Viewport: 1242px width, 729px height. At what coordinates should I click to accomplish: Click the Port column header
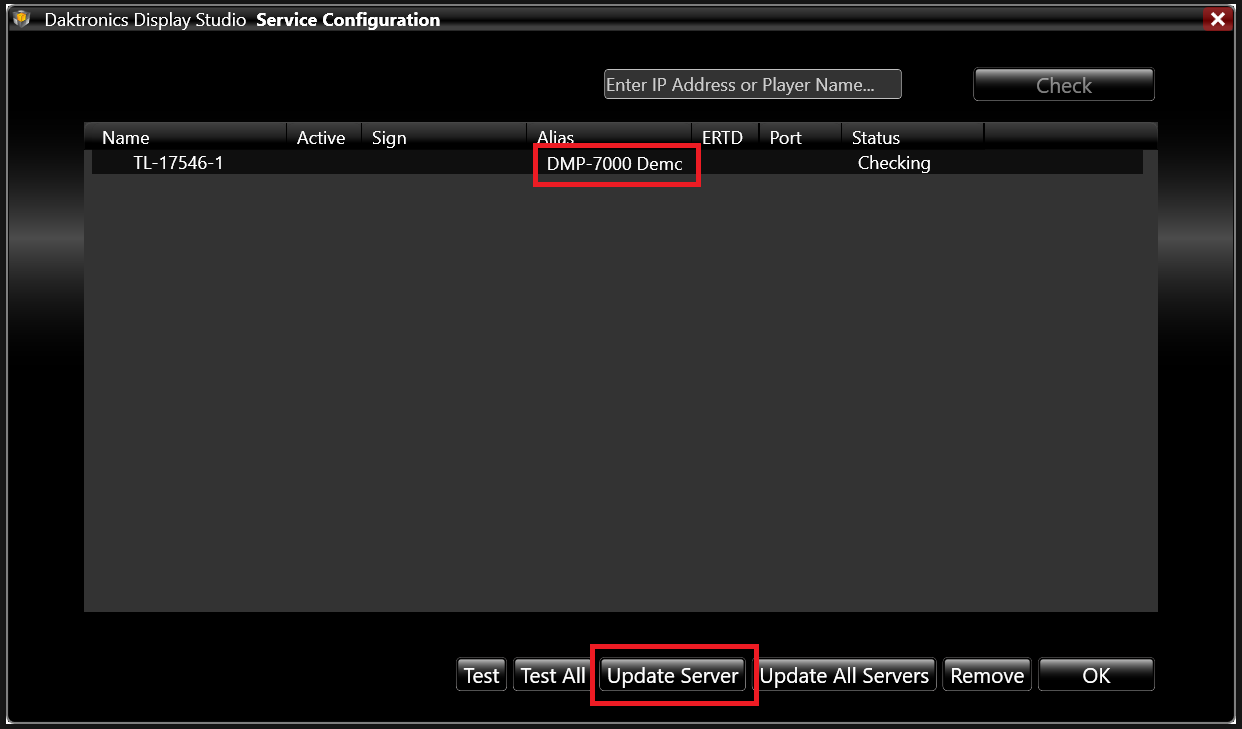tap(786, 137)
